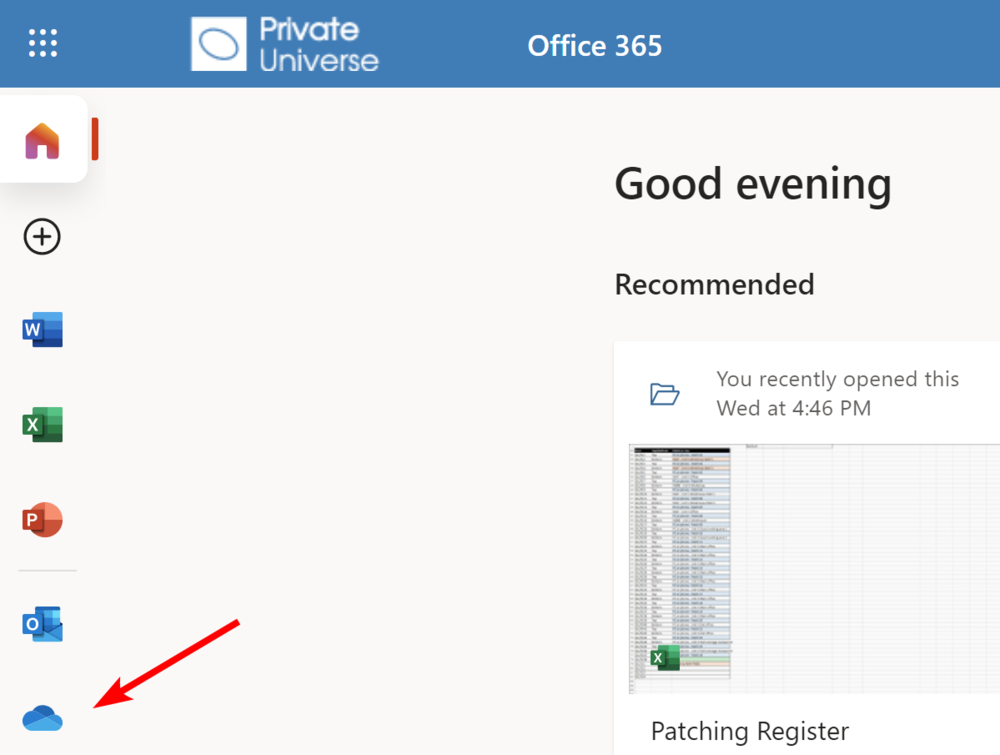Screen dimensions: 1000x755
Task: Click the open-folder icon on the recommended card
Action: click(665, 393)
